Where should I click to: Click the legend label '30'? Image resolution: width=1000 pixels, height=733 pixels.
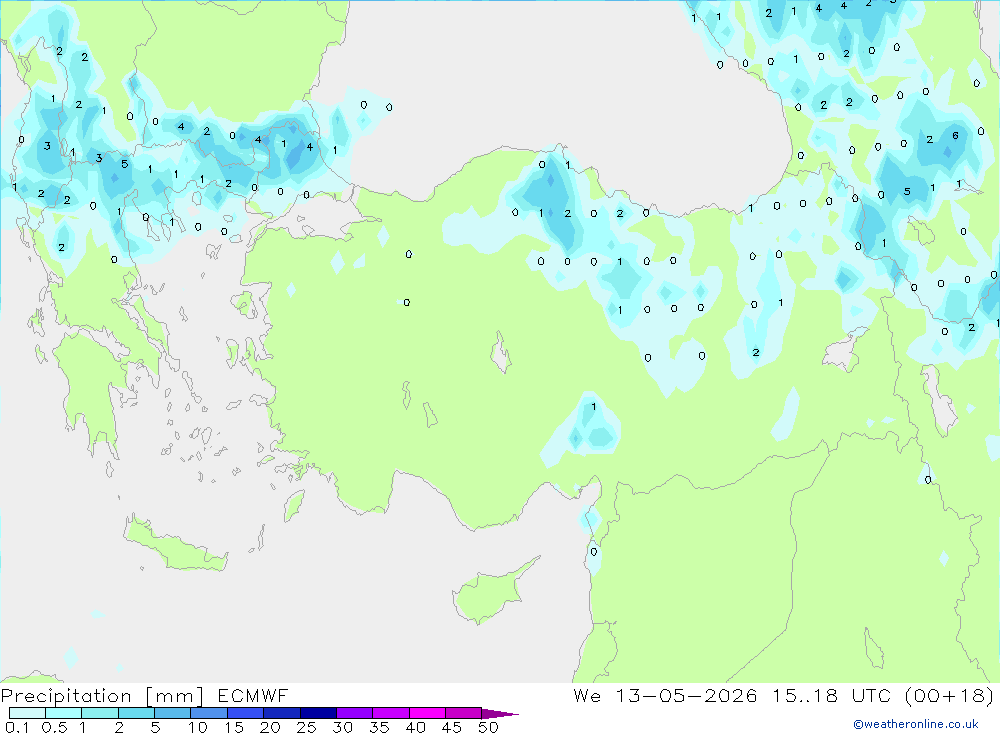[x=342, y=727]
